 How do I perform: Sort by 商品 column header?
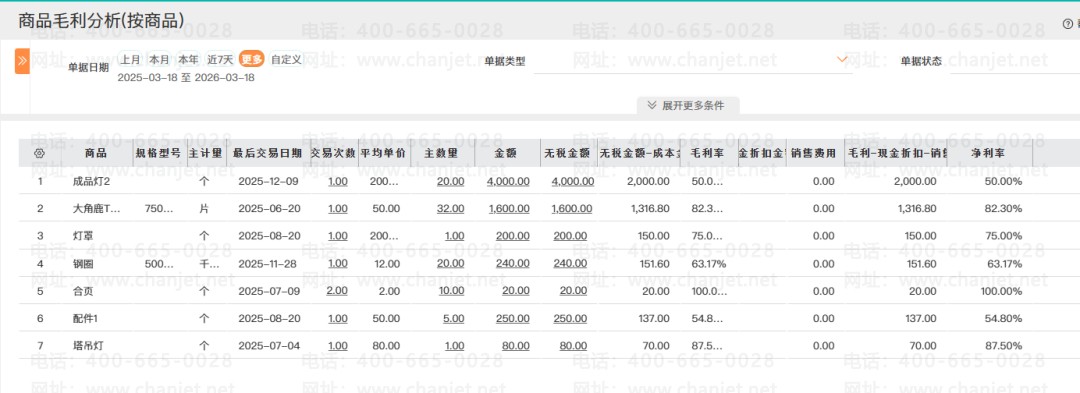point(96,153)
